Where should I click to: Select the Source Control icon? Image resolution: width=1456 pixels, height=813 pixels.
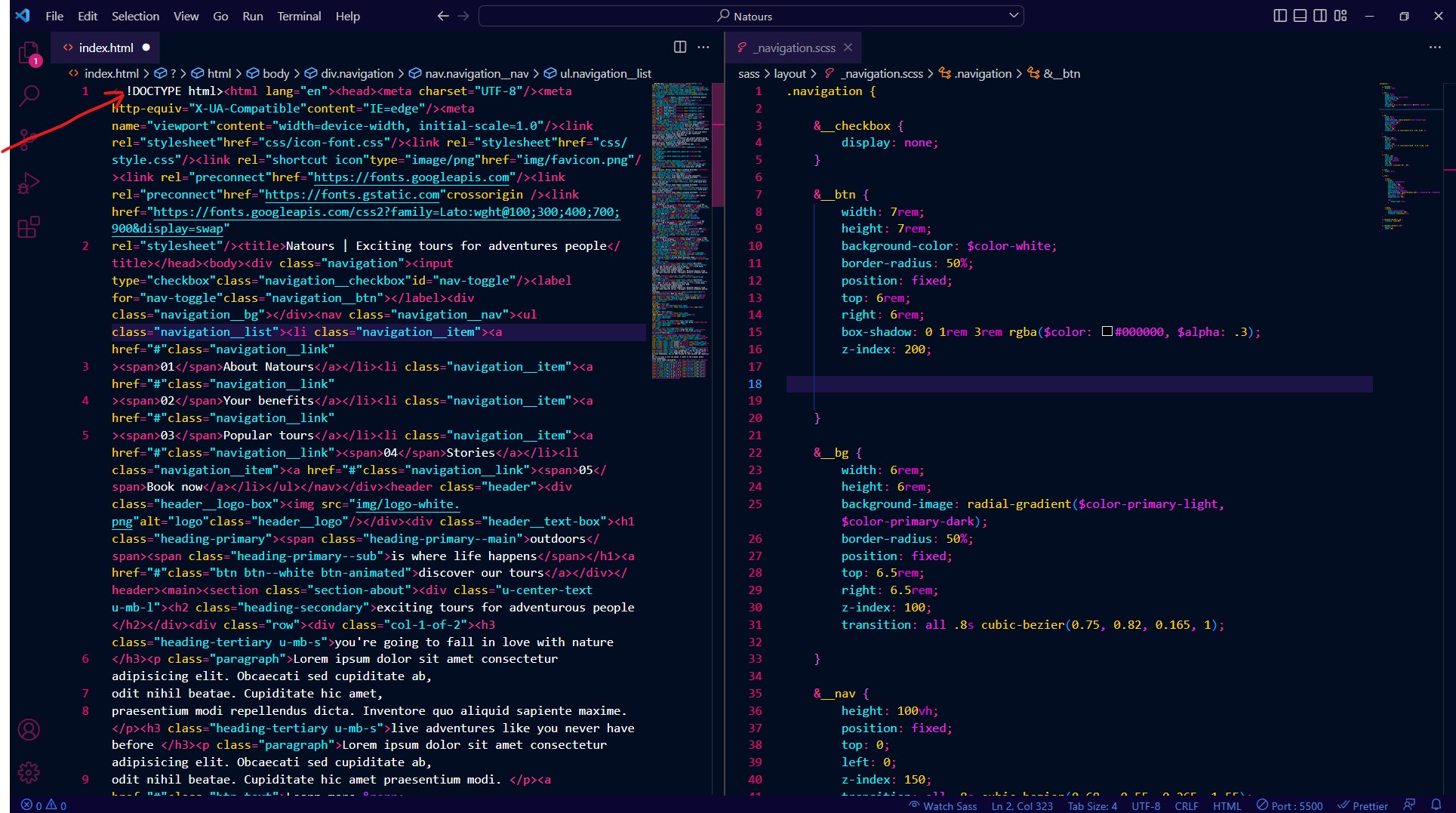(x=29, y=140)
